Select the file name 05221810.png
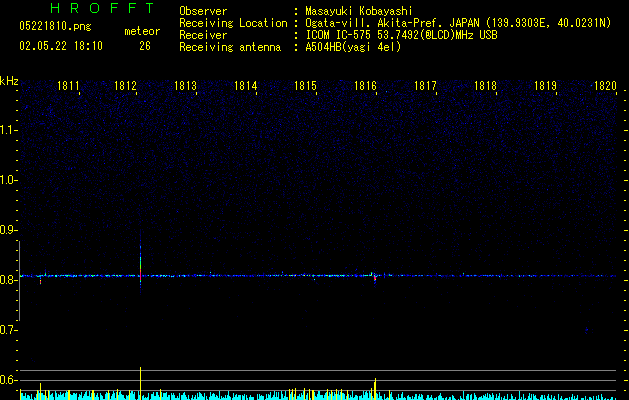Screen dimensions: 629x400 [55, 27]
